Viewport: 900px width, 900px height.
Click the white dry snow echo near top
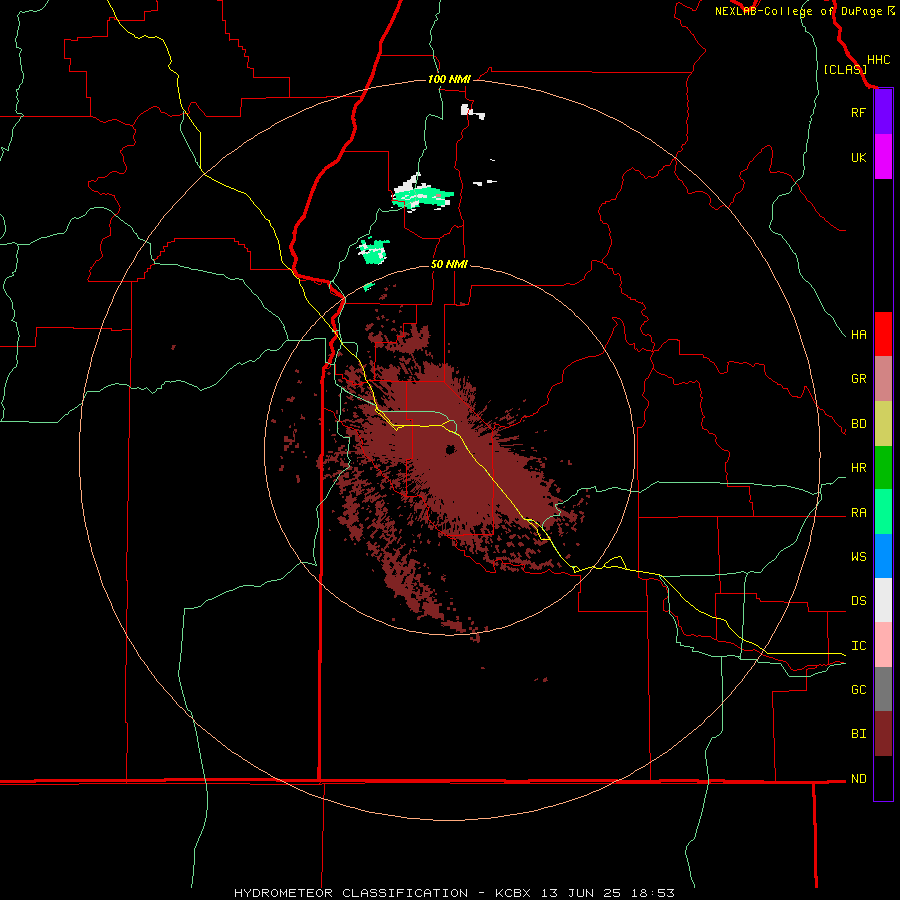click(x=472, y=111)
